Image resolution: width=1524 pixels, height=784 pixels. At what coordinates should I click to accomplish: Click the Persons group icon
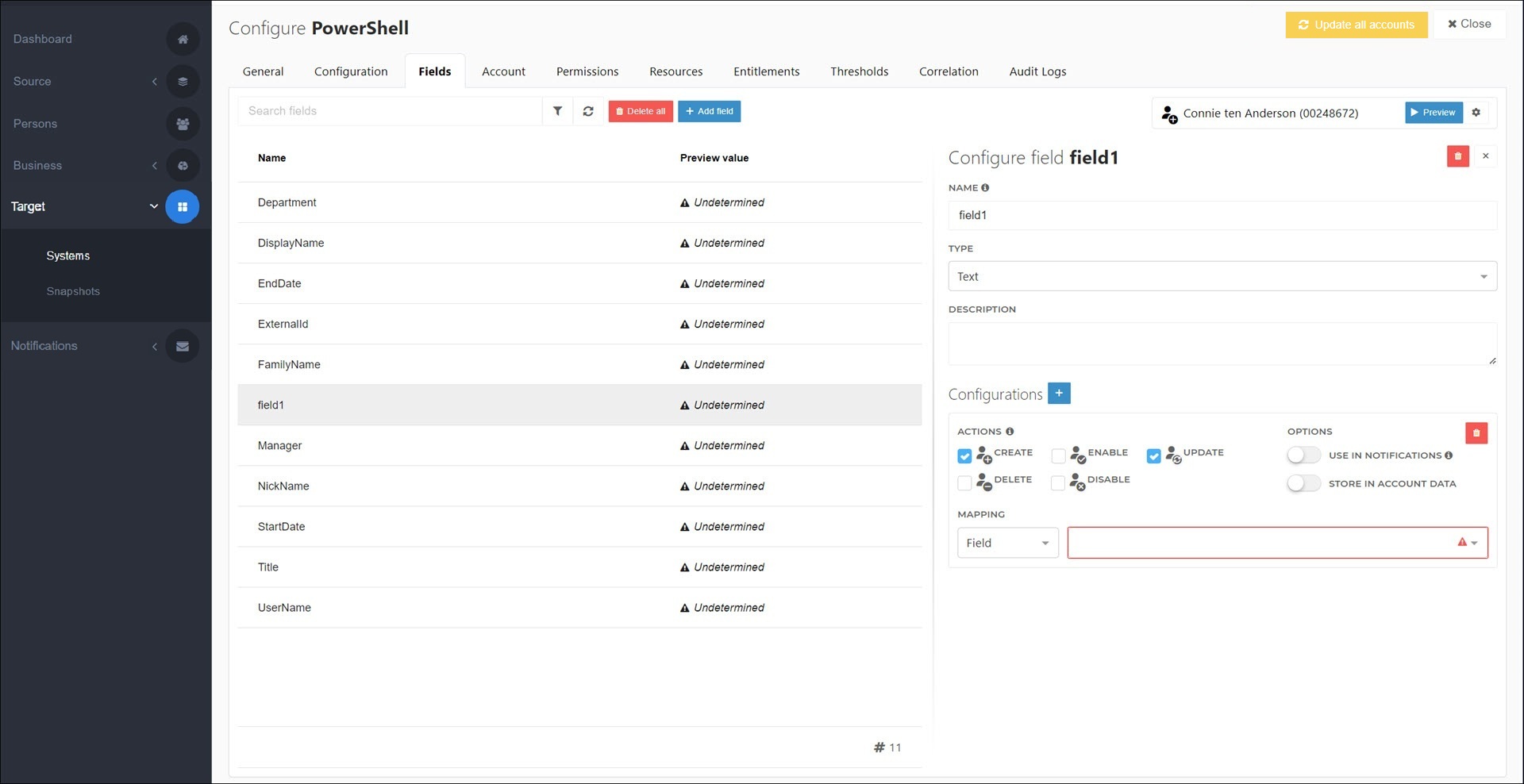(x=183, y=124)
